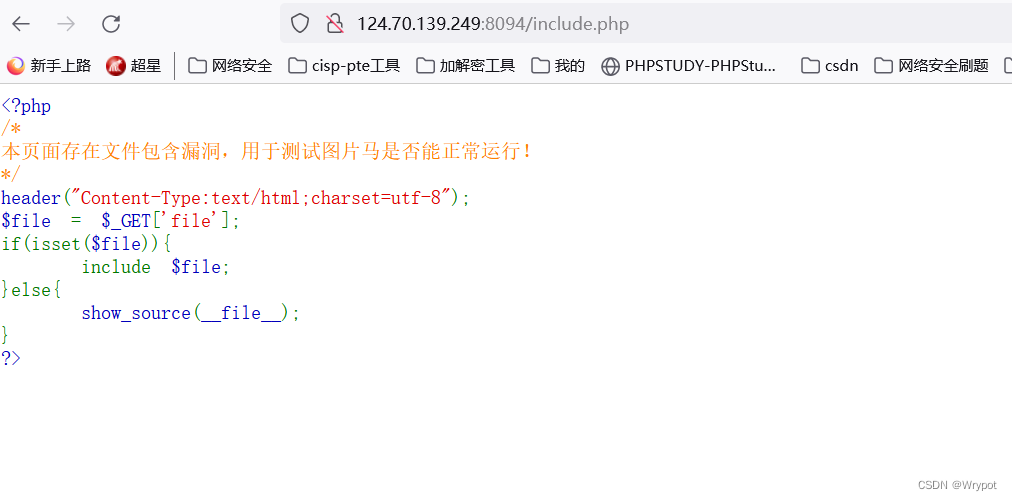
Task: Click the }else{ line
Action: 31,290
